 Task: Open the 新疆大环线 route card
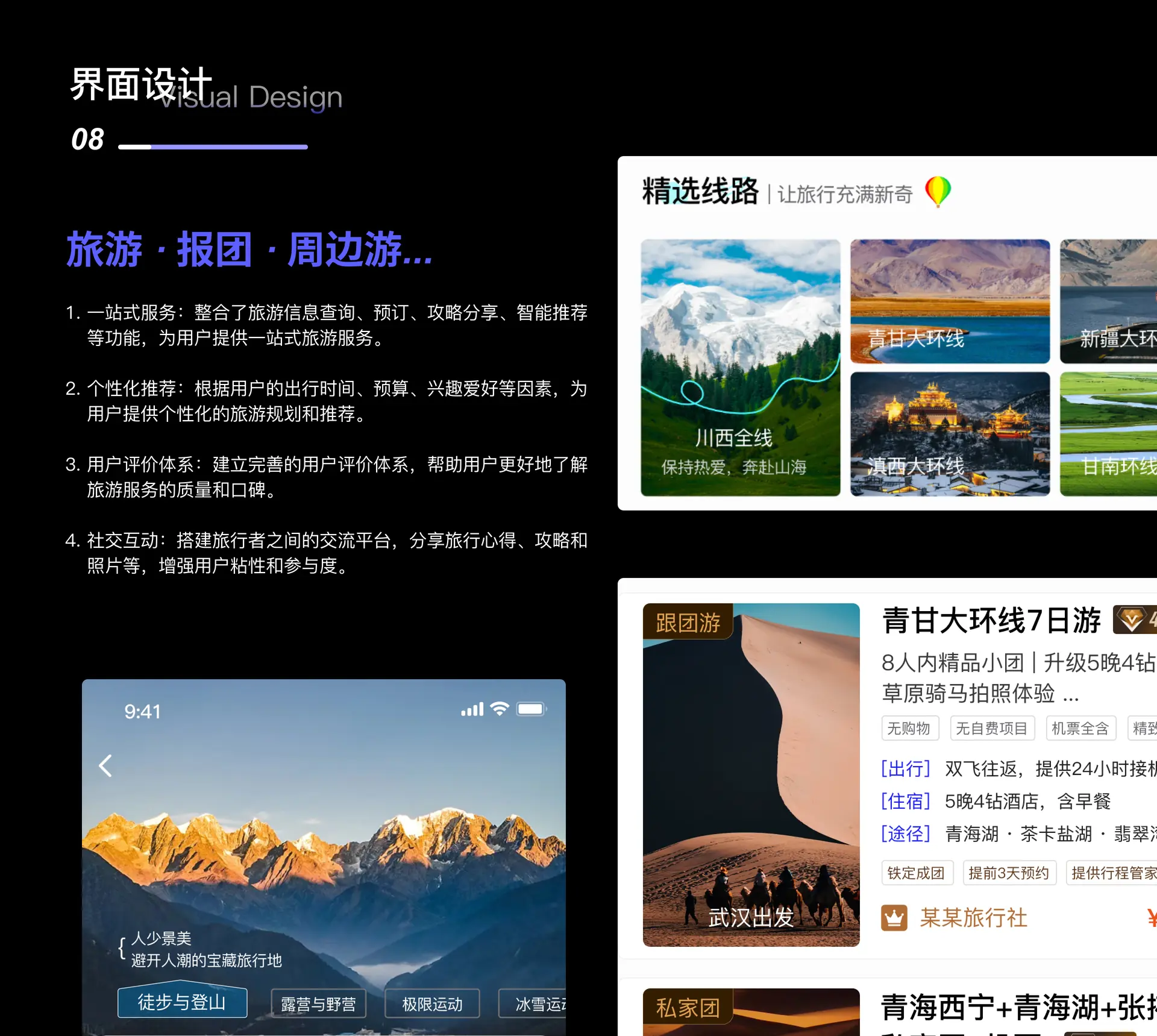click(x=1108, y=301)
